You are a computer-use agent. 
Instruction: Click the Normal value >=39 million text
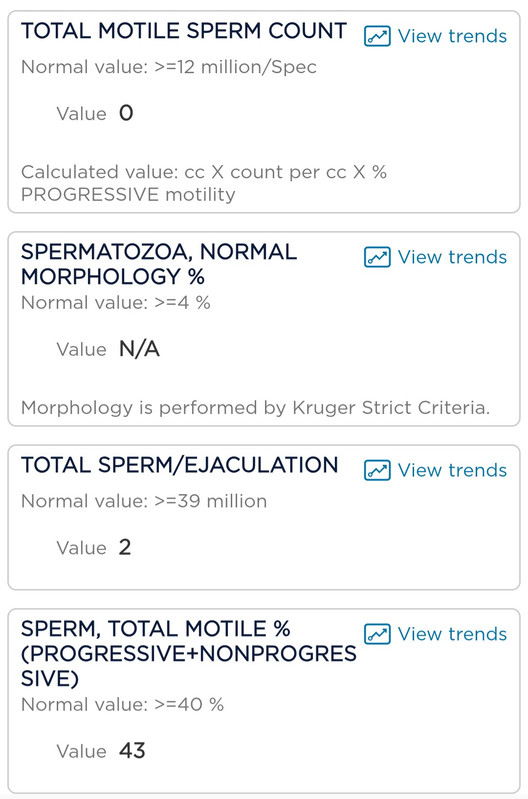tap(144, 501)
